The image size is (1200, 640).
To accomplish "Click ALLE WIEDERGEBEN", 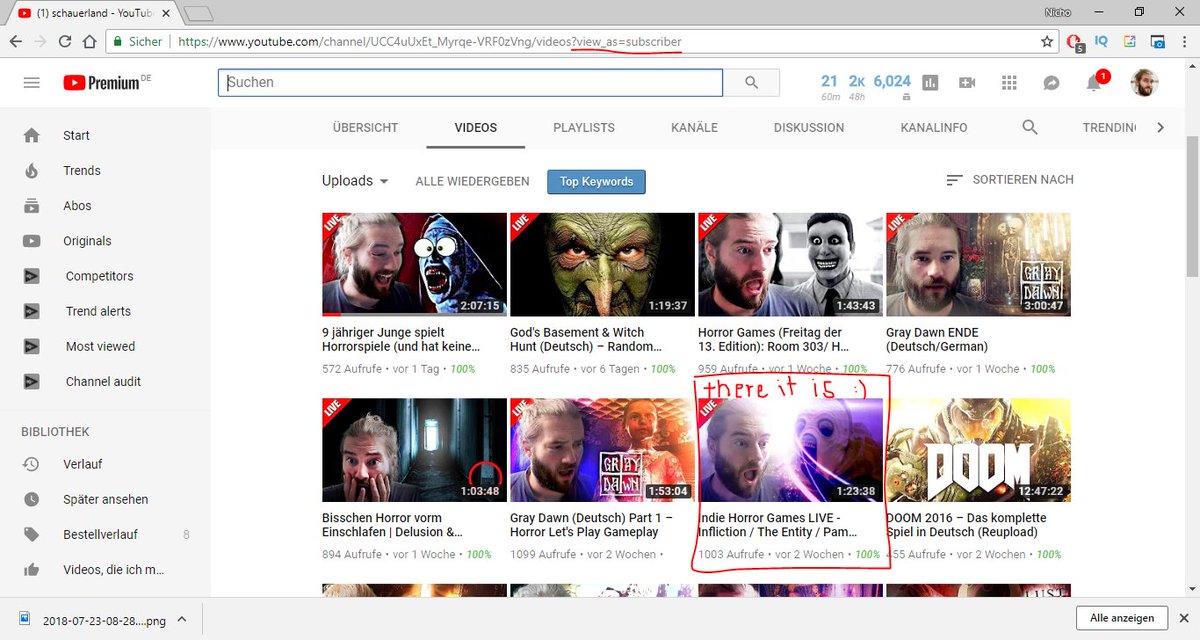I will point(472,181).
